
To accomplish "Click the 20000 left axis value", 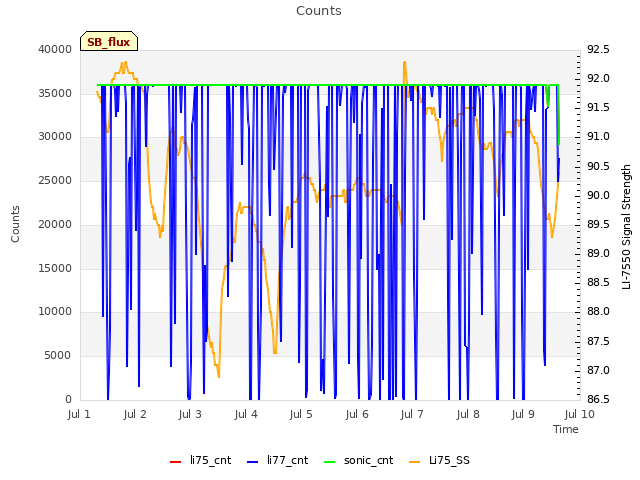I will click(55, 224).
